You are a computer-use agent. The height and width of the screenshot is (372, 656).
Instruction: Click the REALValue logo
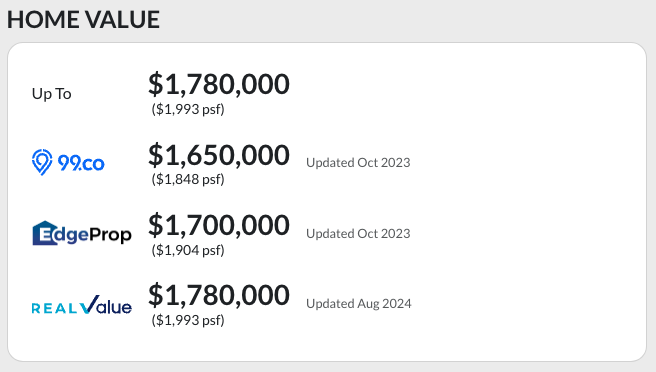click(82, 305)
